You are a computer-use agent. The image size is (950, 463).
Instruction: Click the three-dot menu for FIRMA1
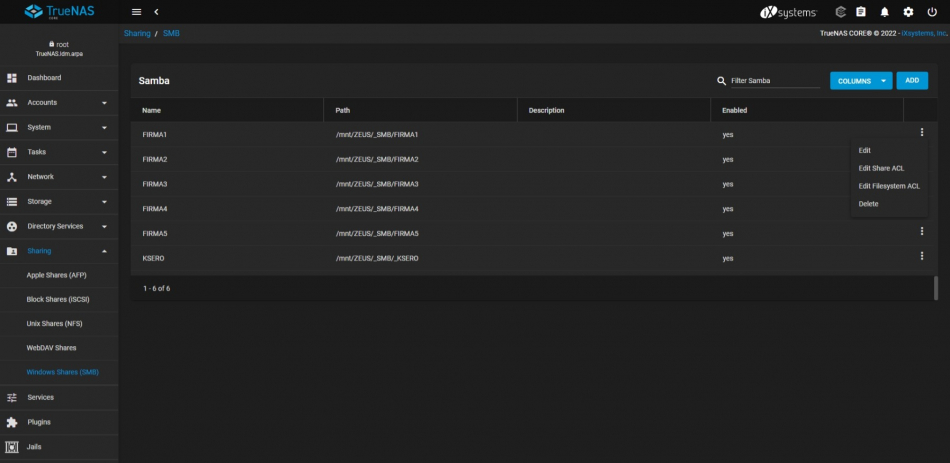pyautogui.click(x=921, y=132)
